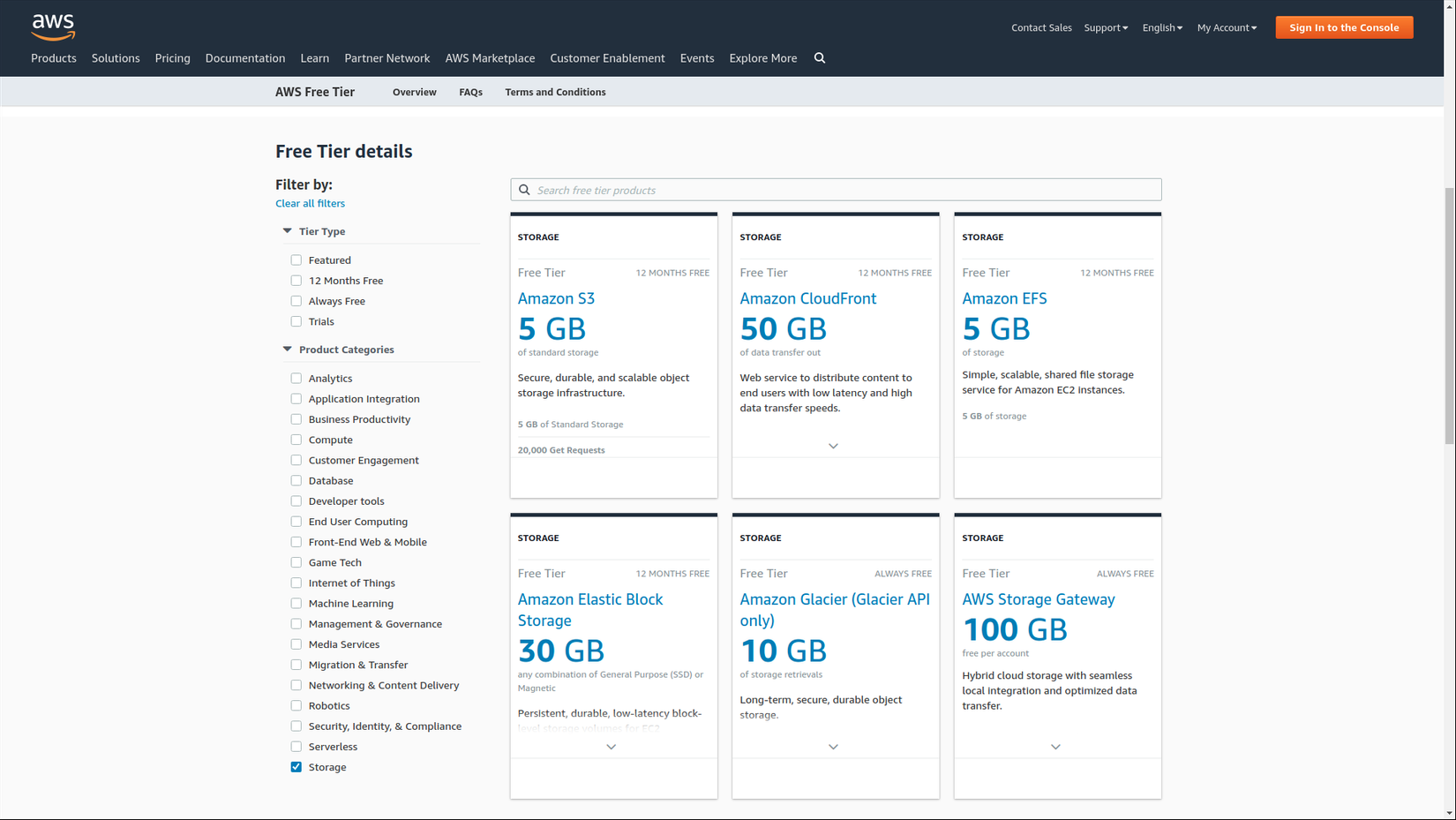
Task: Click the AWS logo icon
Action: coord(53,27)
